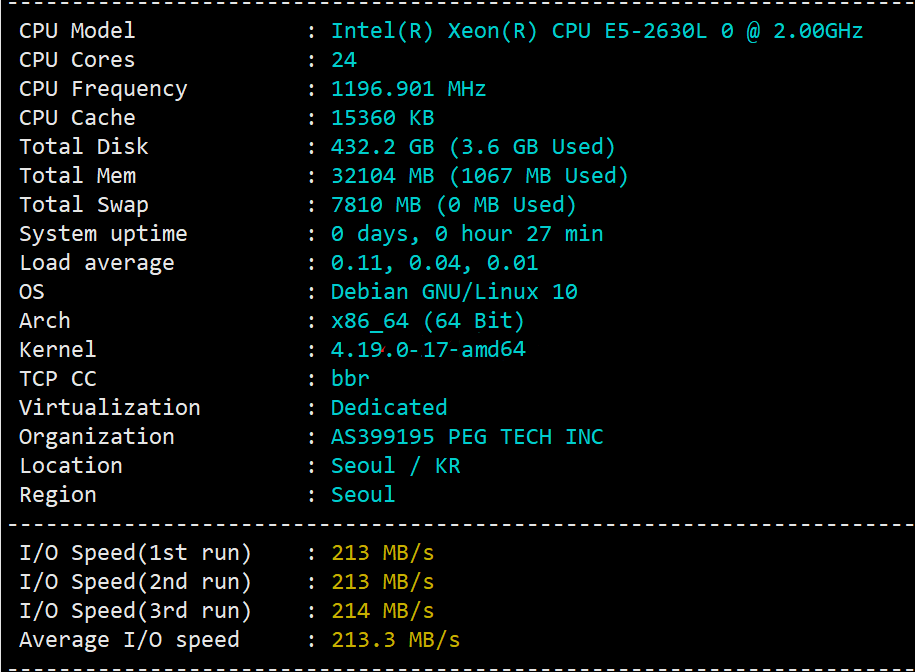Select the CPU model value Intel(R) Xeon(R)
The width and height of the screenshot is (915, 672).
tap(434, 31)
